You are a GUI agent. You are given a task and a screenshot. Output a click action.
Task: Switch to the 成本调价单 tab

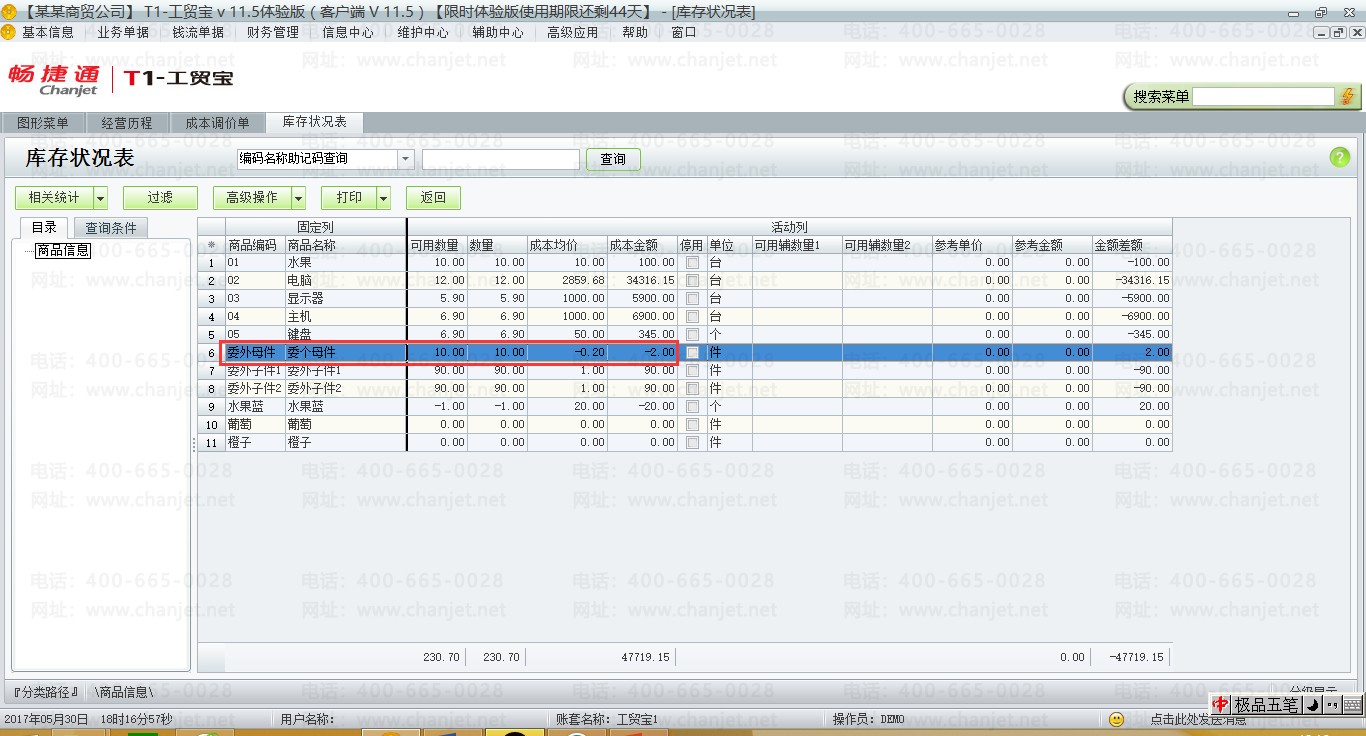(217, 123)
